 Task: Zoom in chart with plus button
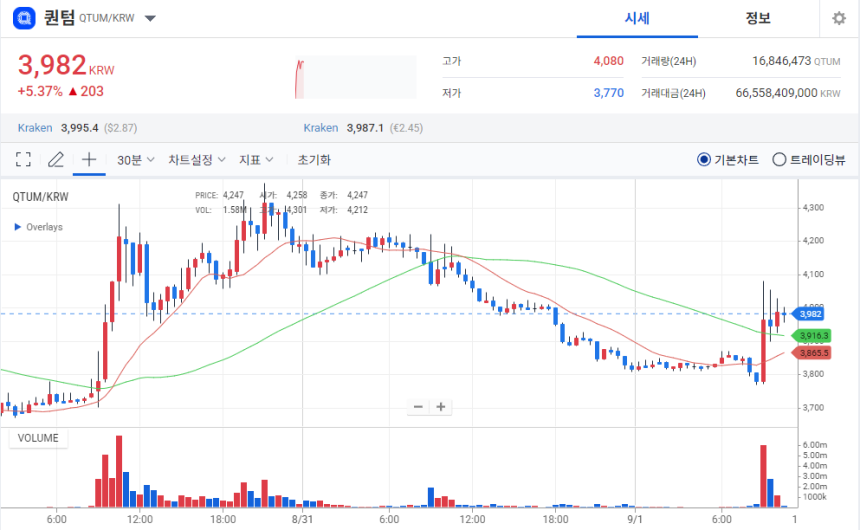click(x=440, y=407)
